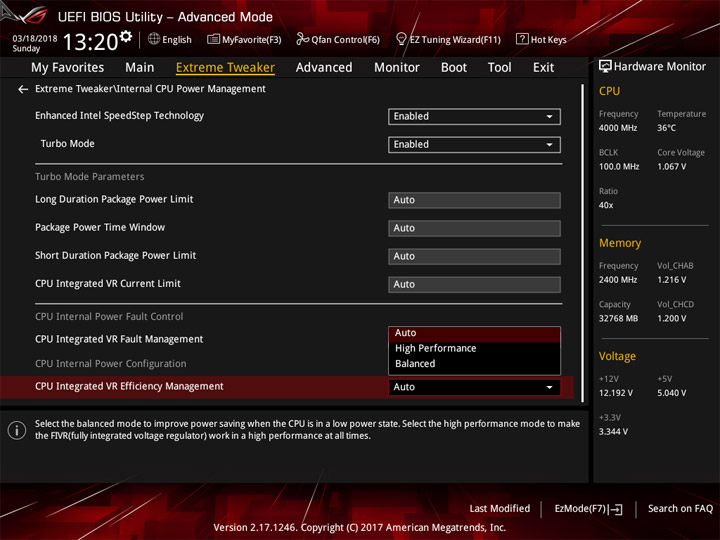Click the memory frequency value 2400 MHz
Image resolution: width=720 pixels, height=540 pixels.
pos(618,280)
